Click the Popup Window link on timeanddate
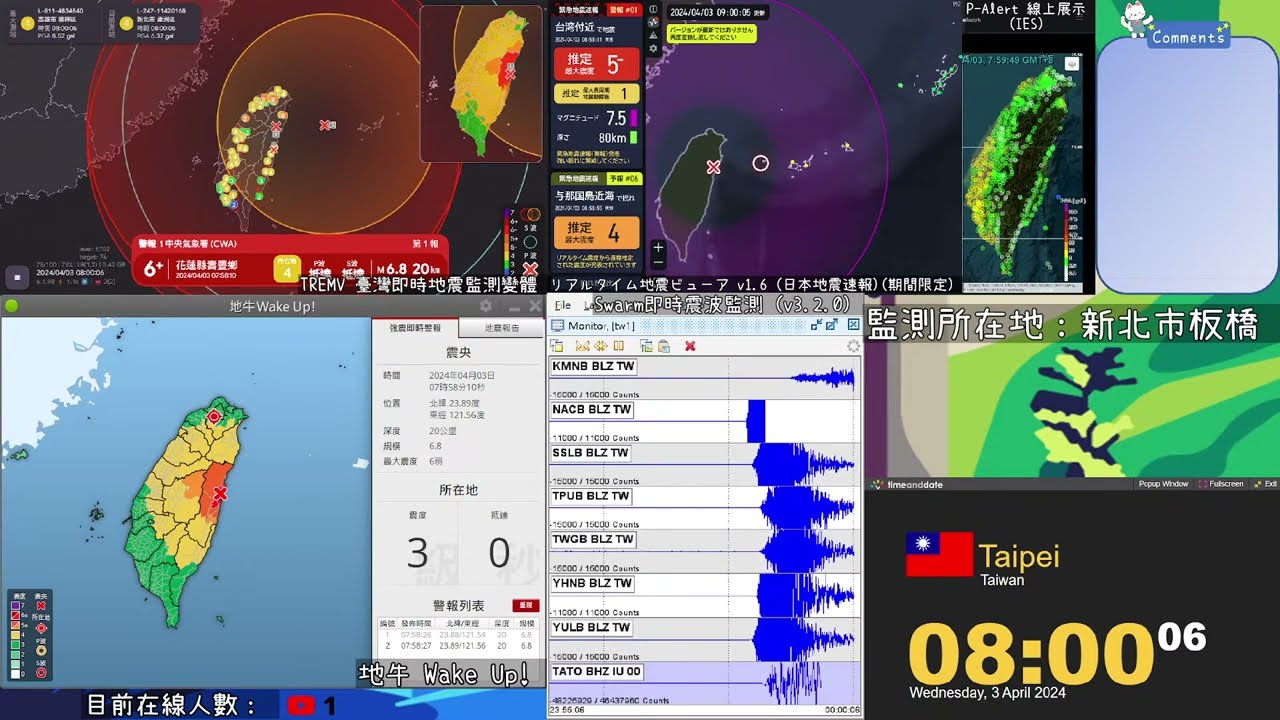 point(1163,484)
